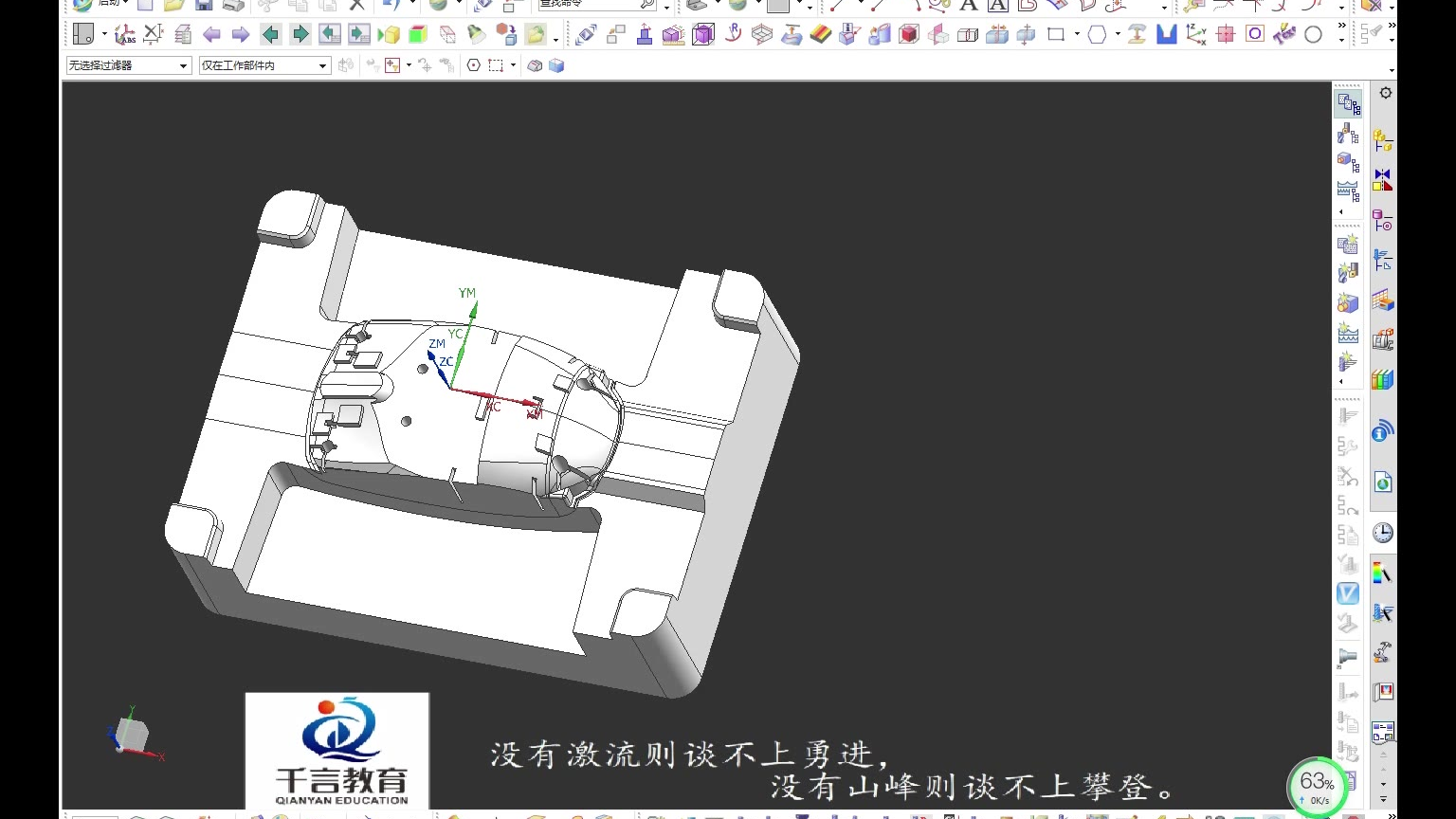This screenshot has height=819, width=1456.
Task: Open the Web Browser globe tab
Action: (x=1383, y=483)
